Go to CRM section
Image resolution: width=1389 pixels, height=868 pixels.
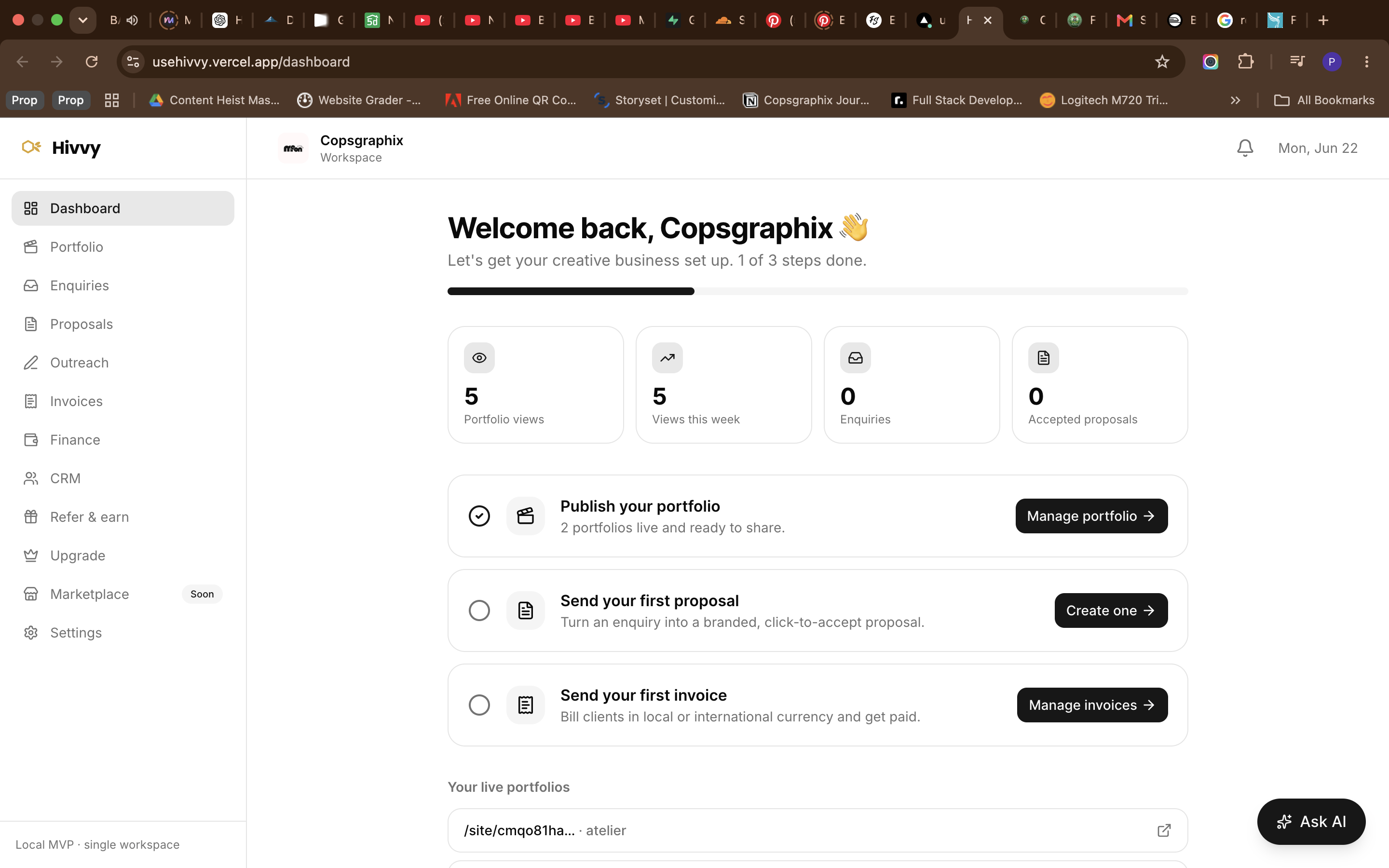123,478
